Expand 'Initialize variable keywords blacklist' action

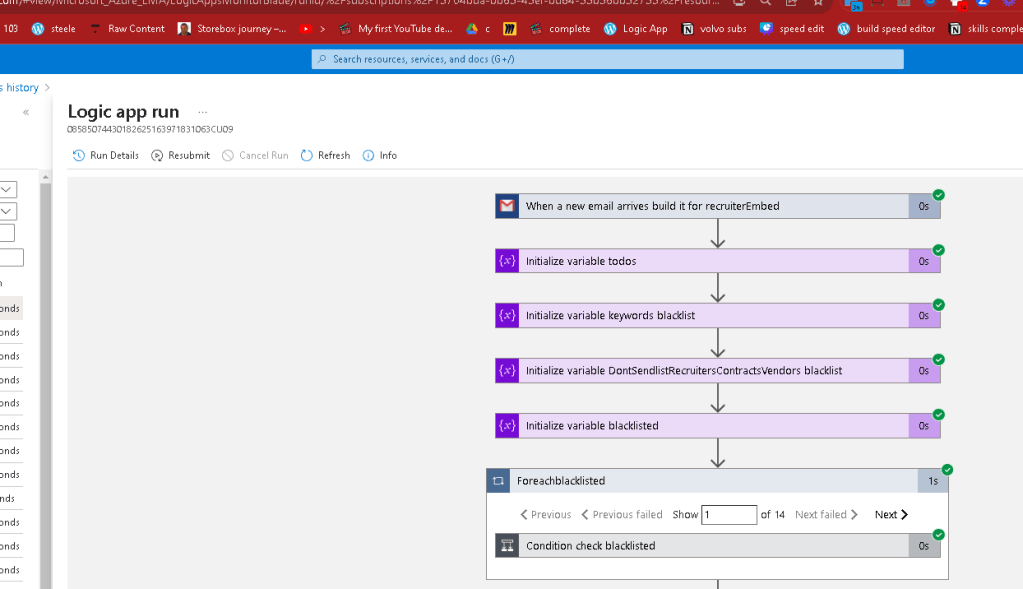pyautogui.click(x=718, y=316)
